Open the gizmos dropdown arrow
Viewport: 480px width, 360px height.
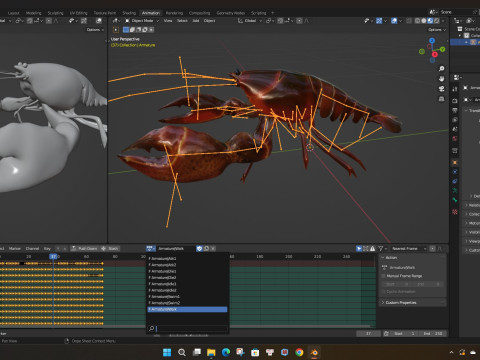point(385,21)
